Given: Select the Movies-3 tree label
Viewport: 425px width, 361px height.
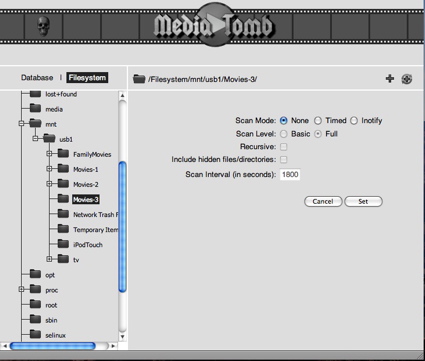Looking at the screenshot, I should (86, 199).
